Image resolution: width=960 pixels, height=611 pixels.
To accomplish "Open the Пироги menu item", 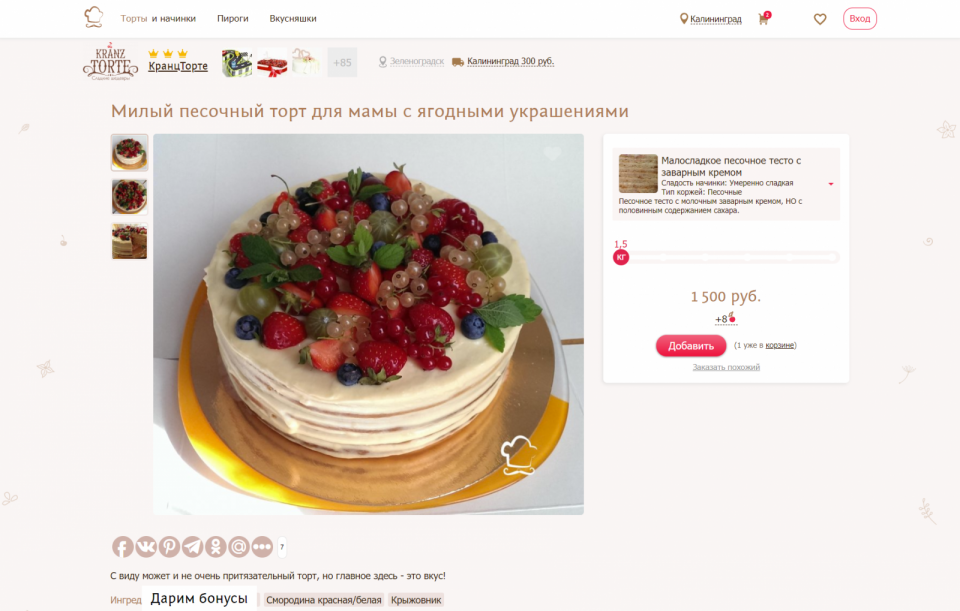I will click(233, 18).
